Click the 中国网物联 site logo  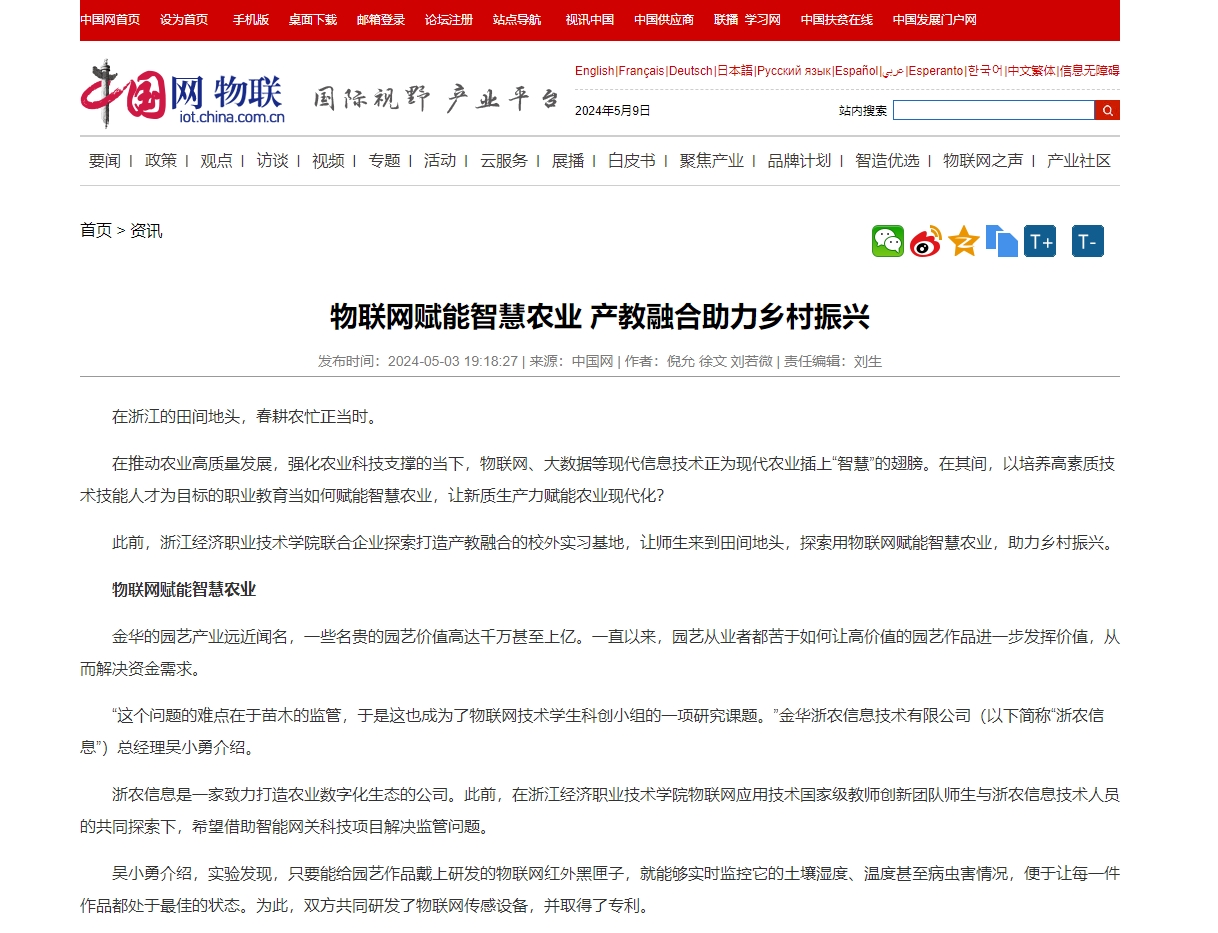click(183, 96)
